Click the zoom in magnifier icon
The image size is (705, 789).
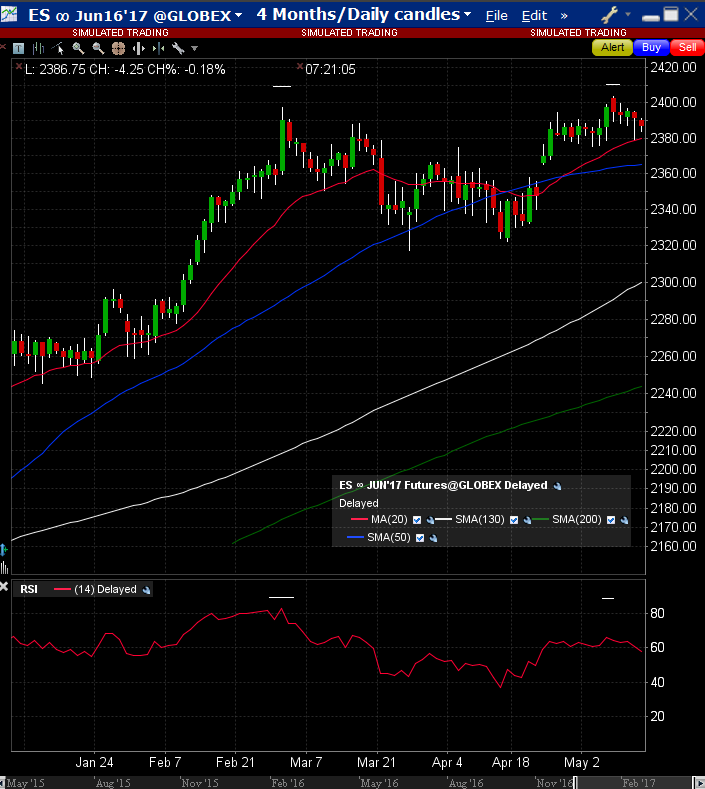78,48
